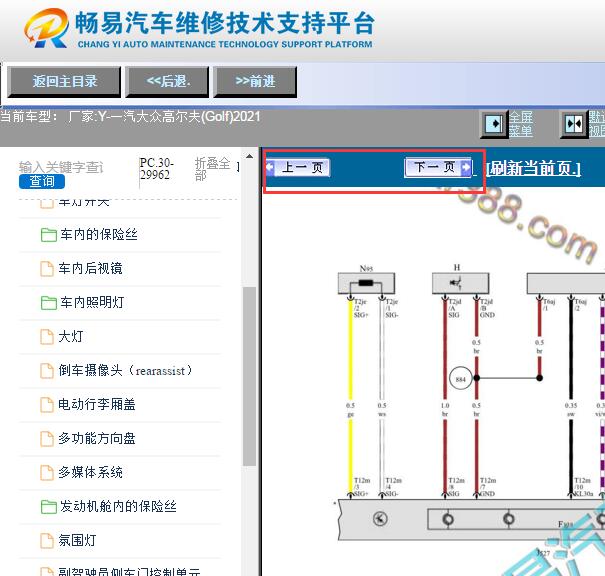Open 多功能方向盘 document
This screenshot has width=605, height=576.
96,438
